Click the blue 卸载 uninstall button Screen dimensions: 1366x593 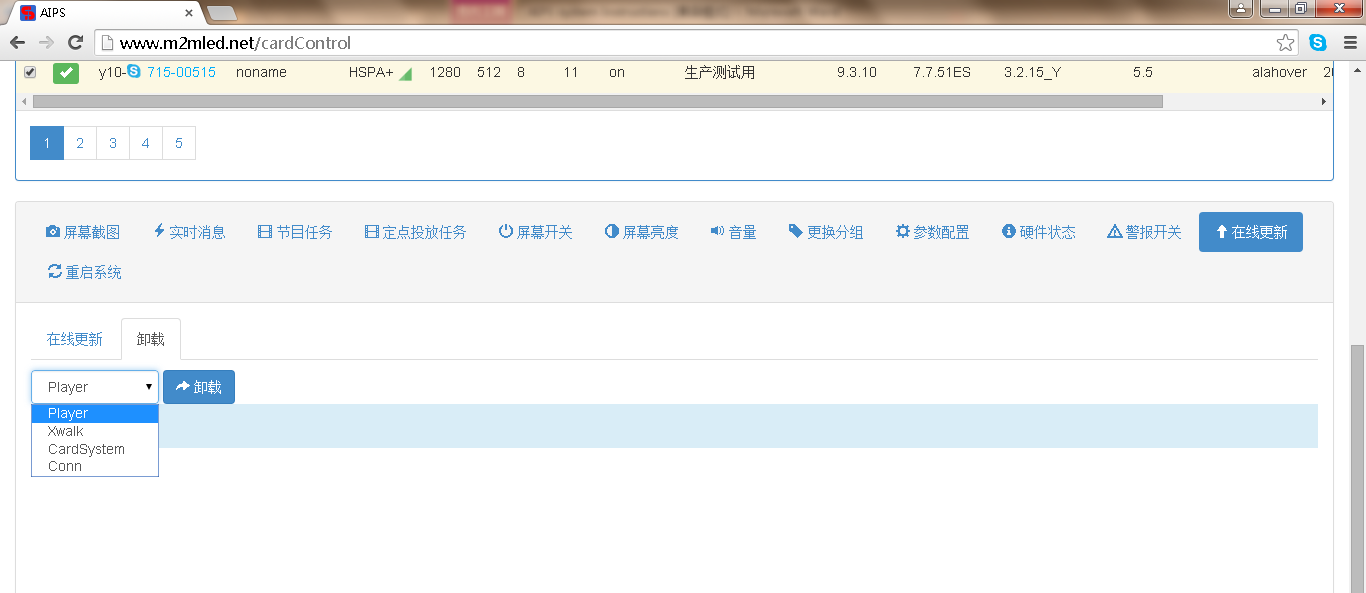click(199, 387)
